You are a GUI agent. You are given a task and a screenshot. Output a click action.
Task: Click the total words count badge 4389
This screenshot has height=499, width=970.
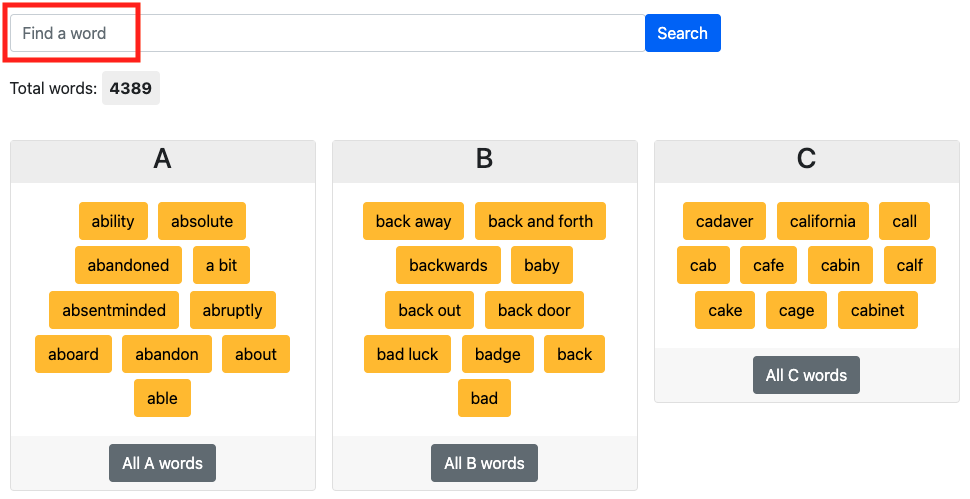point(131,88)
